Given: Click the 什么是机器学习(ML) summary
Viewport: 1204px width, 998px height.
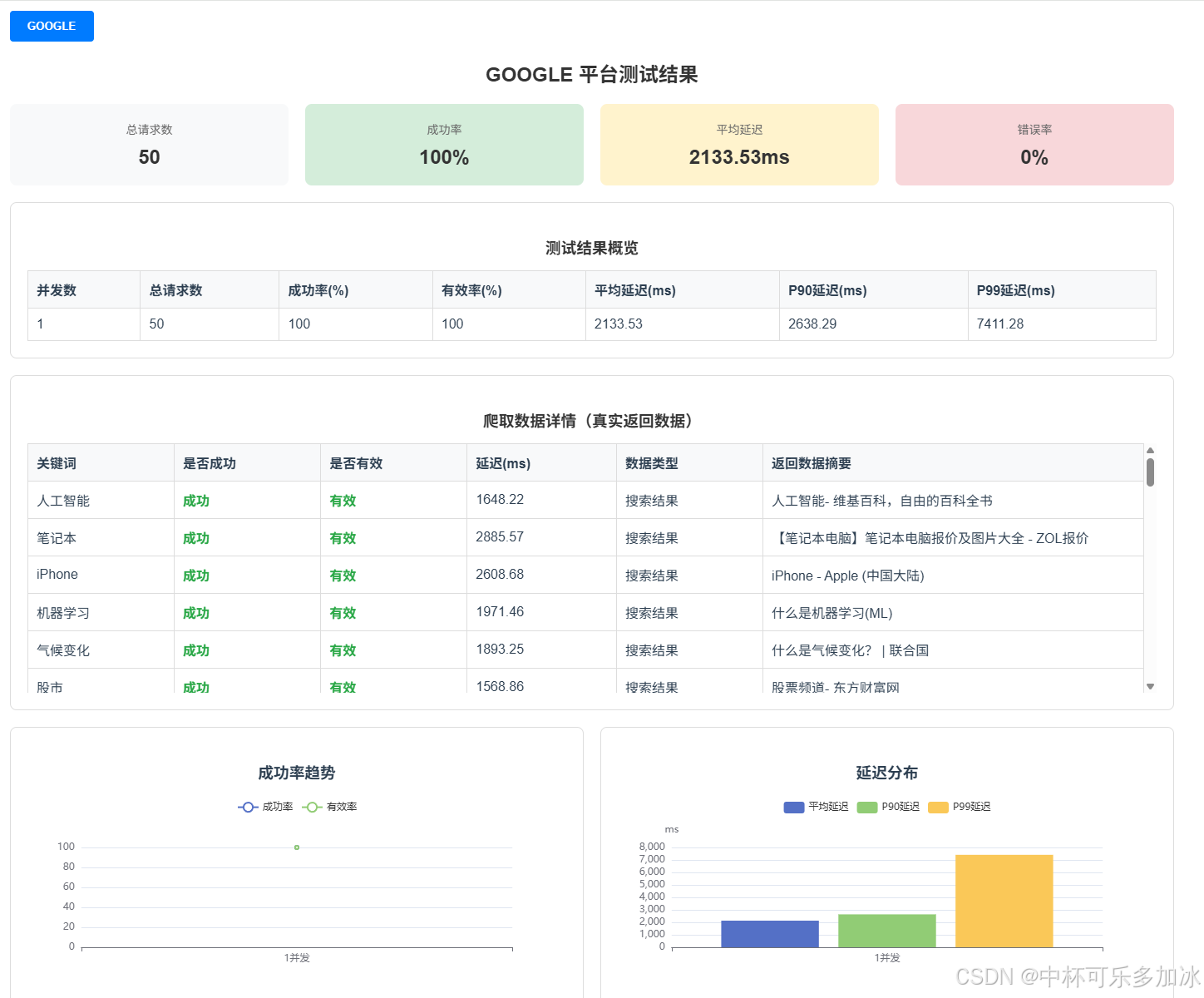Looking at the screenshot, I should coord(832,613).
